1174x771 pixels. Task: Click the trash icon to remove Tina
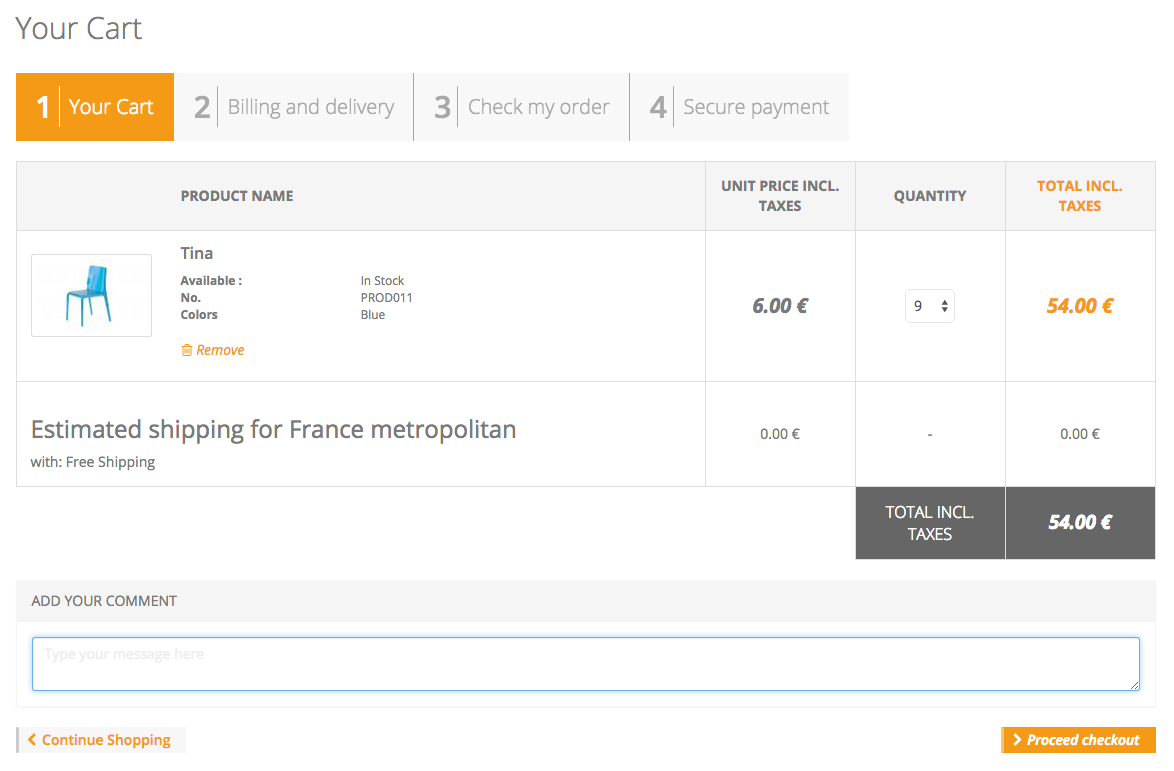coord(186,349)
